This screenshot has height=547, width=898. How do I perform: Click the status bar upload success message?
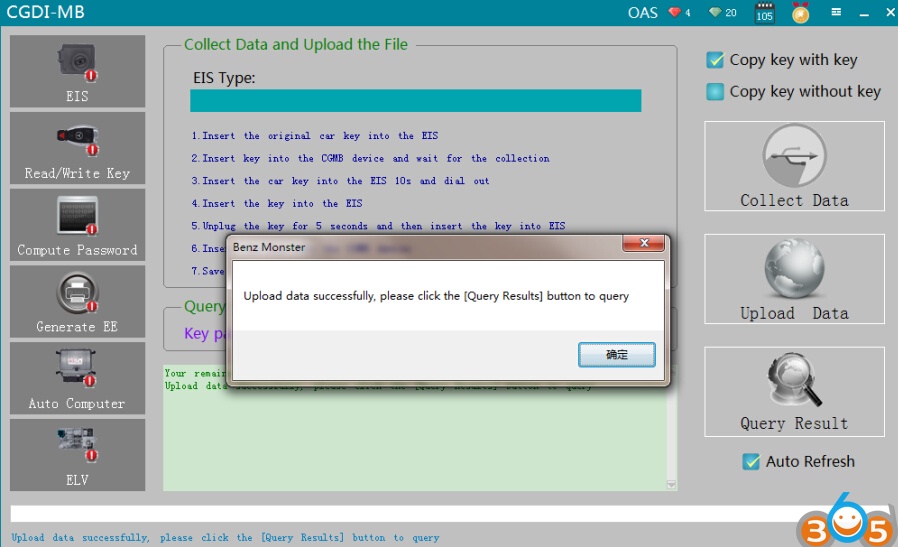225,537
